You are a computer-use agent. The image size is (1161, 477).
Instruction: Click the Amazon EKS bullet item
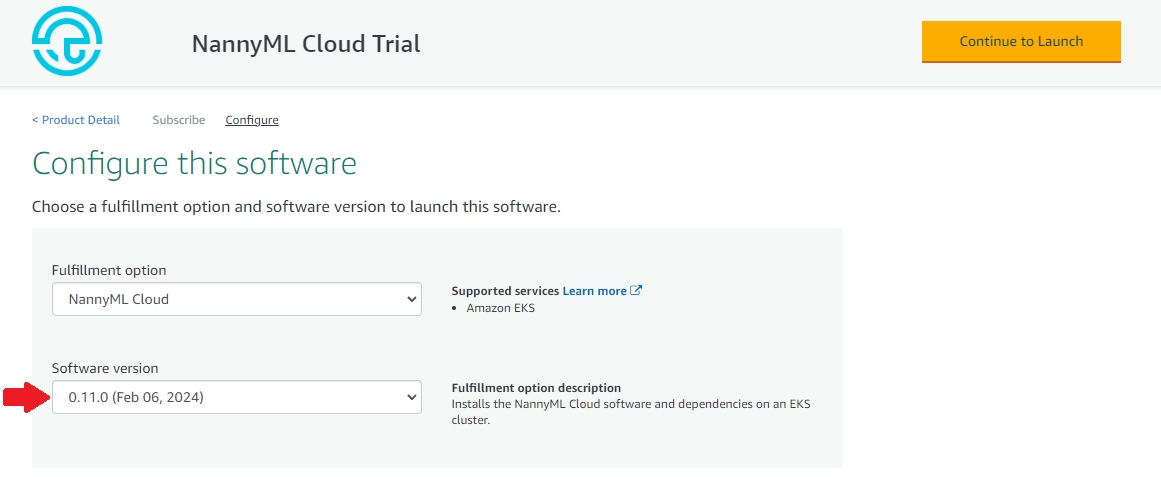tap(501, 308)
